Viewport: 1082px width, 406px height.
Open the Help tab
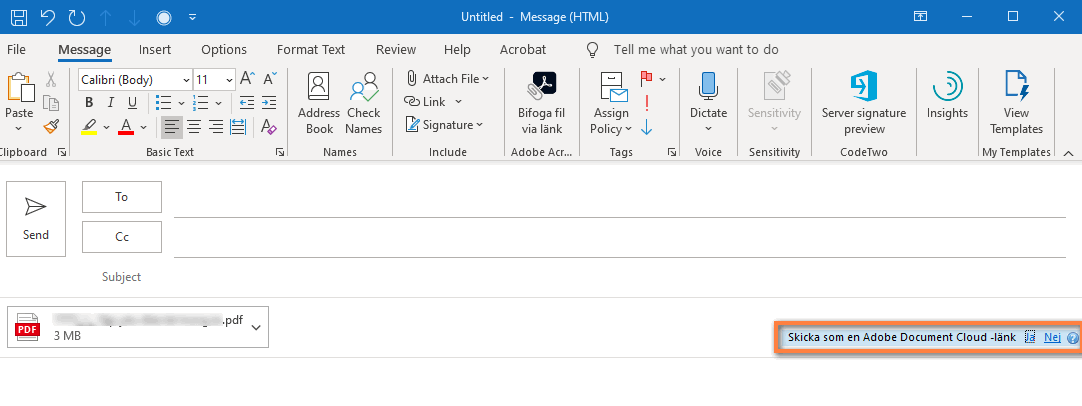point(457,50)
